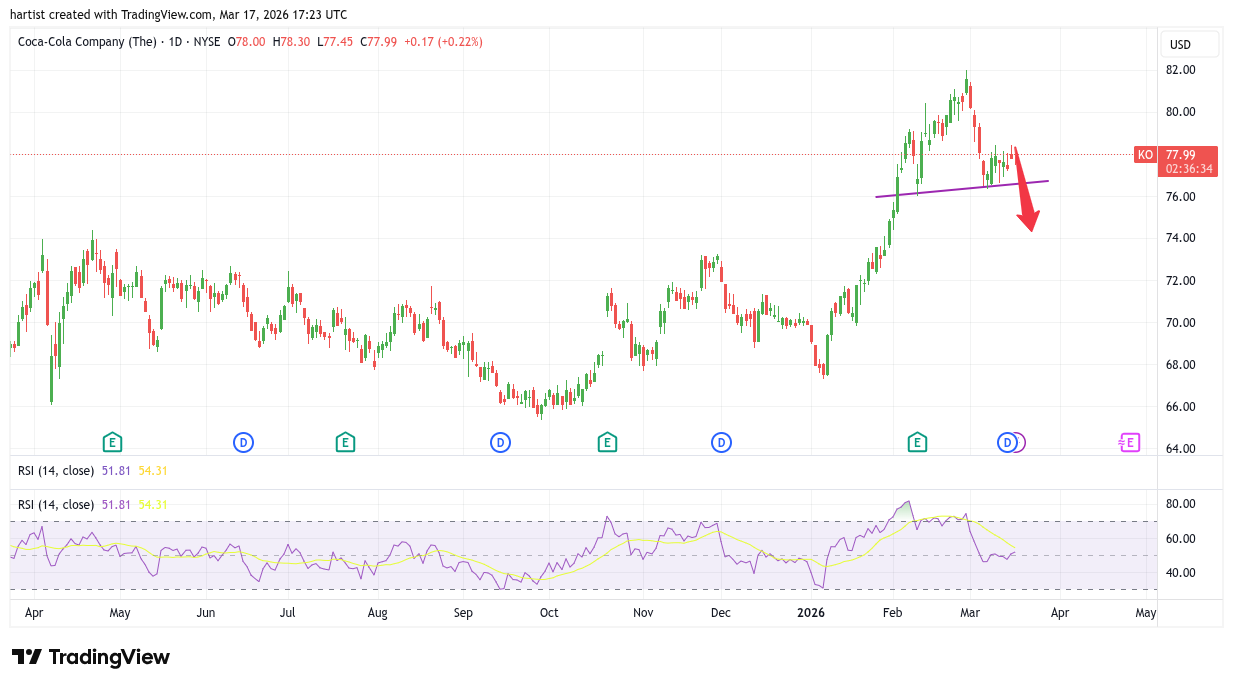Click the September dividend D marker
The height and width of the screenshot is (687, 1233).
pos(500,442)
